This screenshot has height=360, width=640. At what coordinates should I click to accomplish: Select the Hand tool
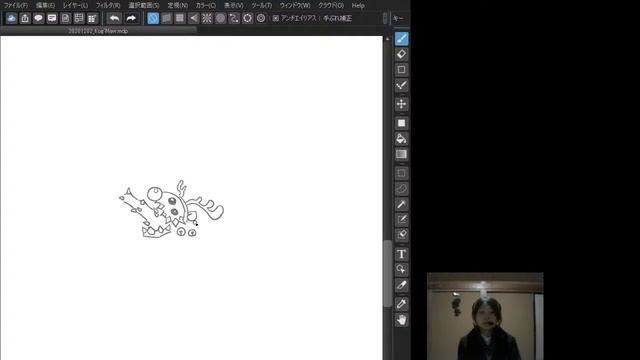(x=402, y=320)
